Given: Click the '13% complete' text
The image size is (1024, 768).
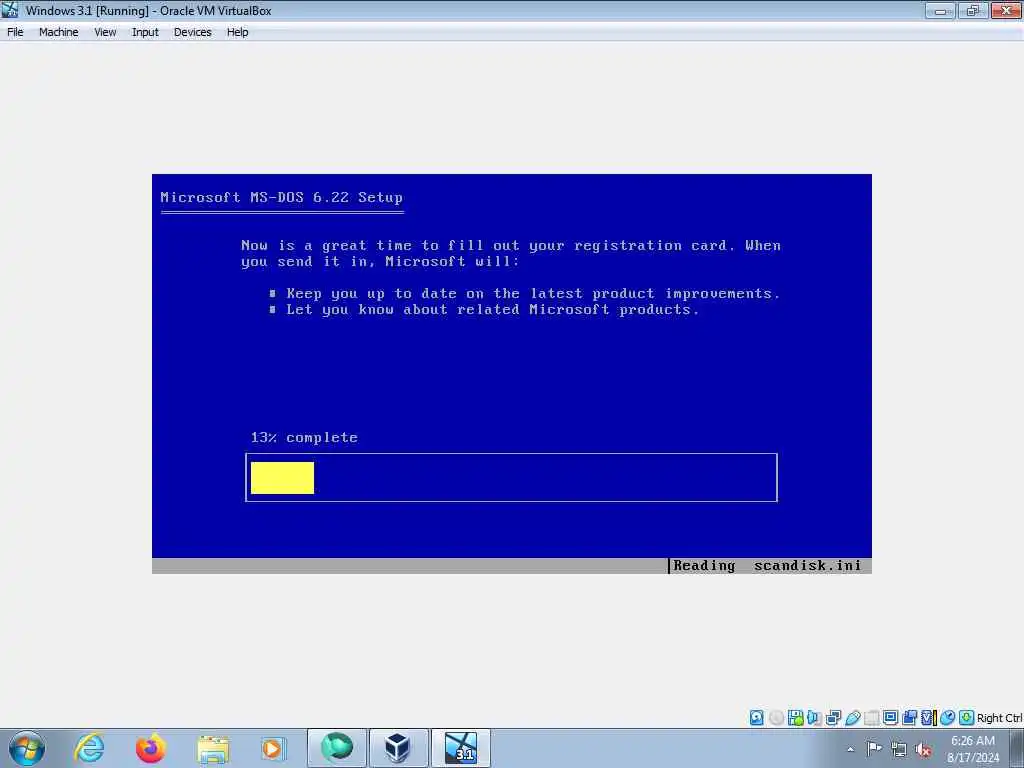Looking at the screenshot, I should click(304, 438).
